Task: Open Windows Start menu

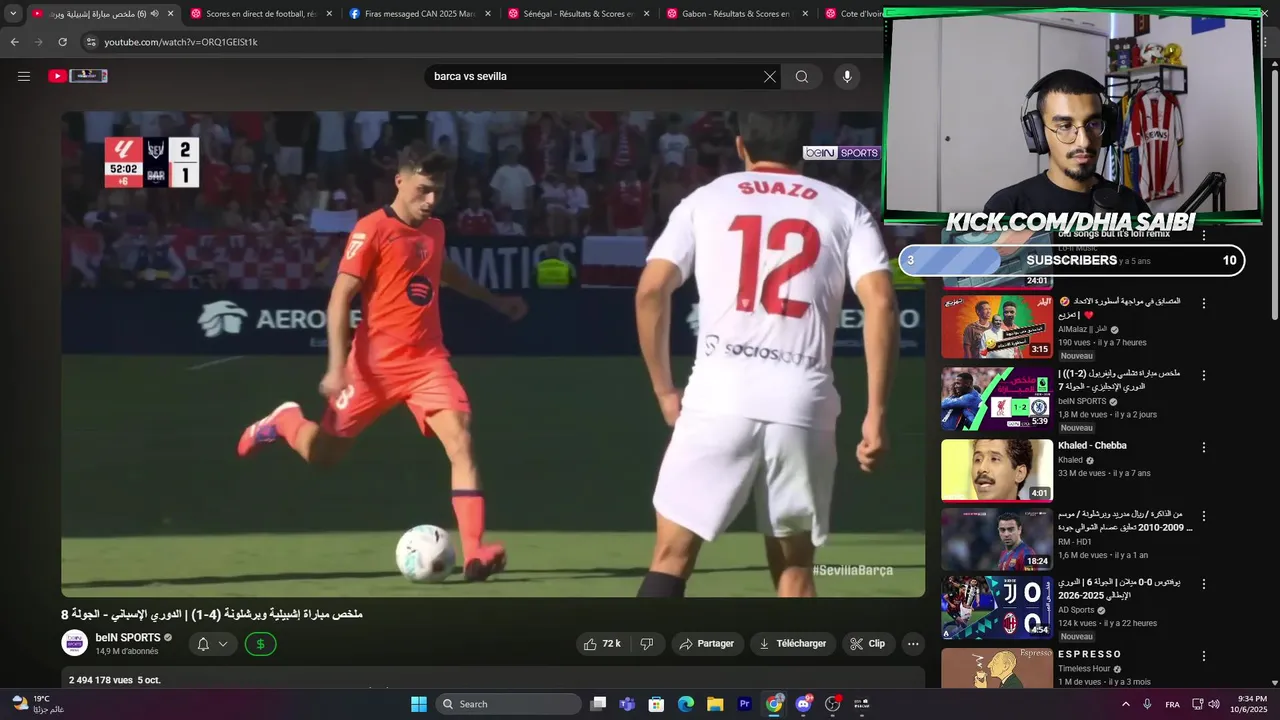Action: tap(419, 704)
